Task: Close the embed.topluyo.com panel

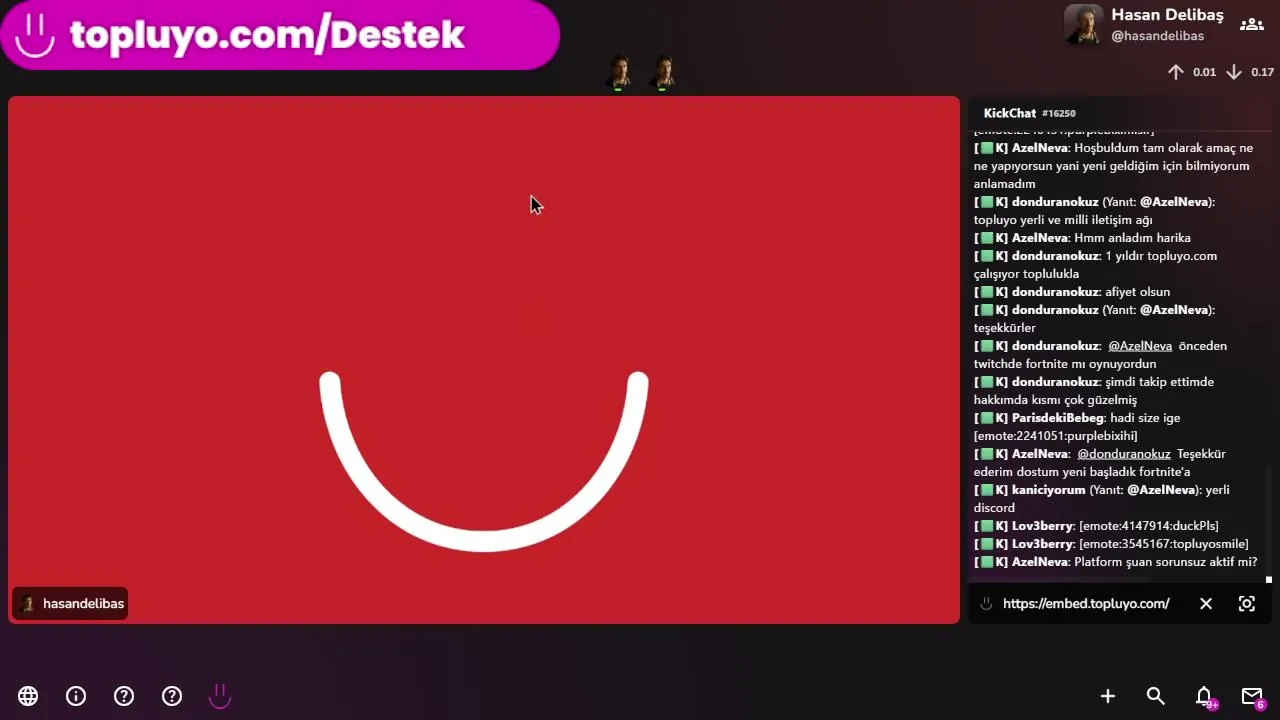Action: pos(1206,604)
